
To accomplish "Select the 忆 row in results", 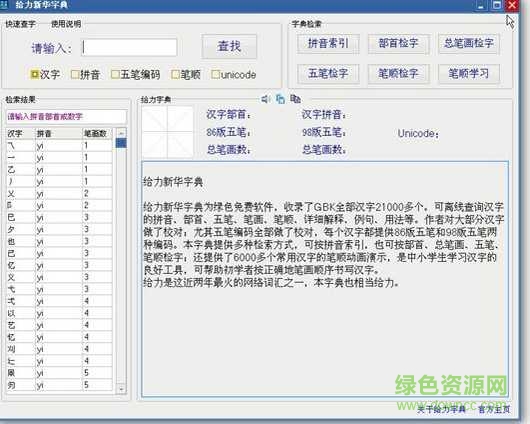I will tap(59, 337).
